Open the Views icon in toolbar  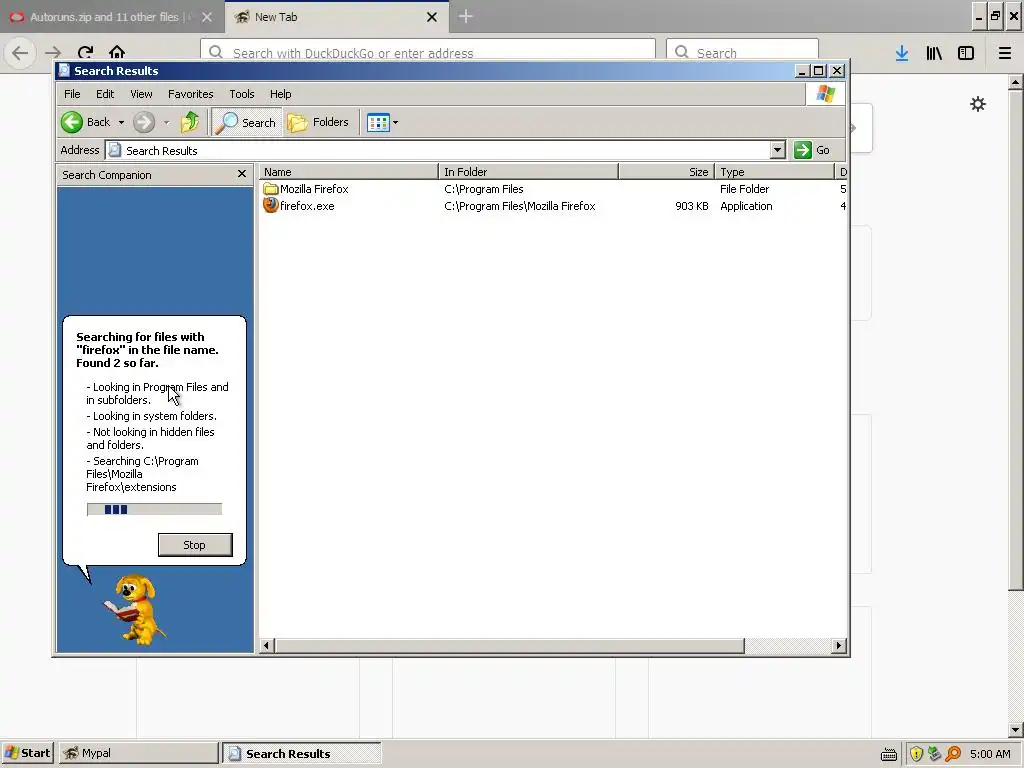(x=378, y=122)
